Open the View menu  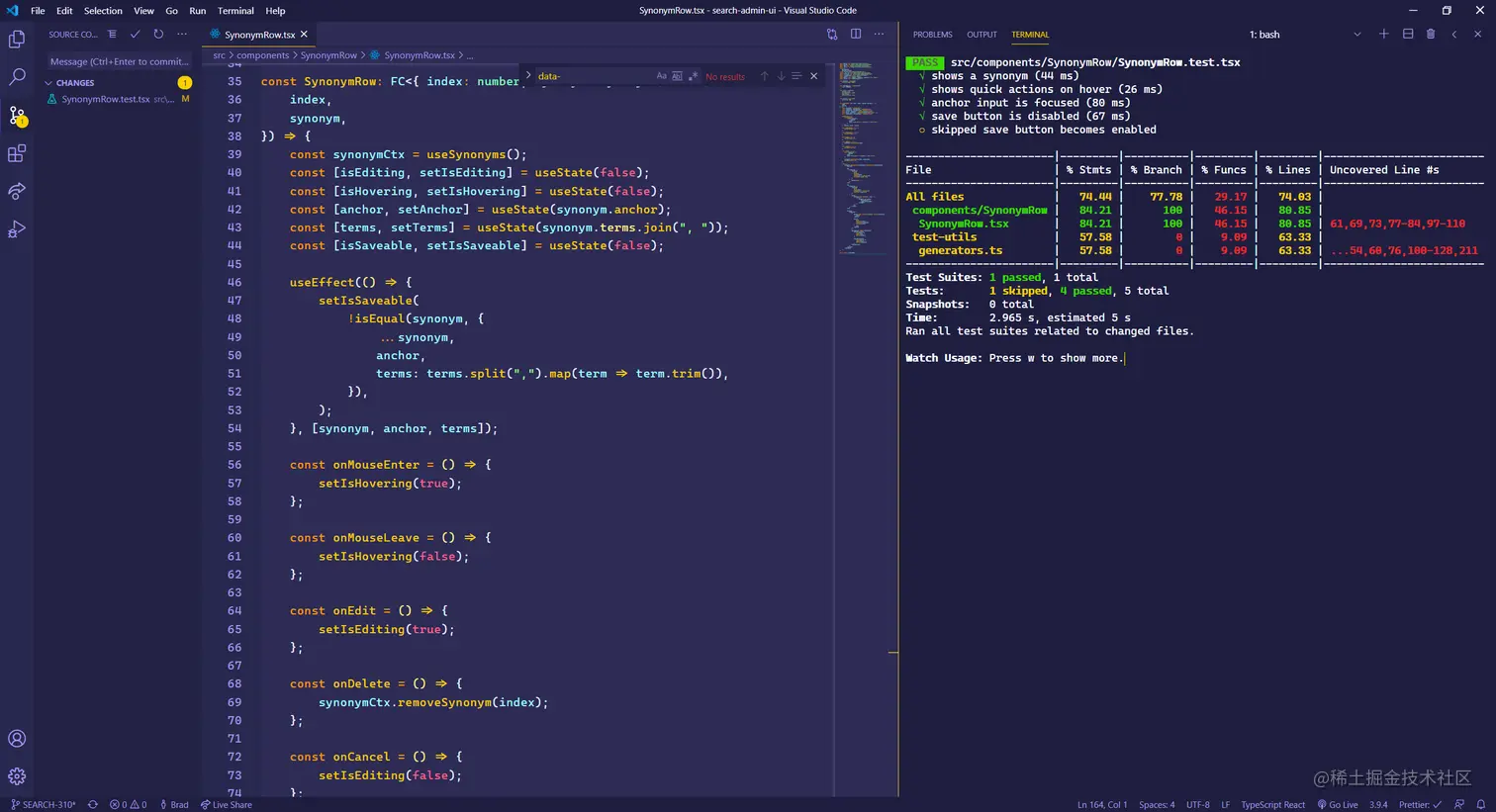pos(143,11)
